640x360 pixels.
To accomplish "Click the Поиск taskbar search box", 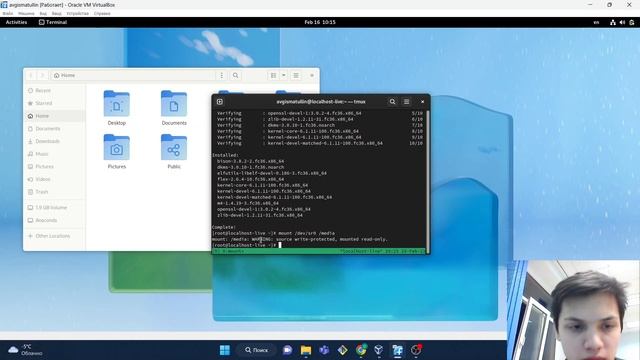I will (257, 350).
